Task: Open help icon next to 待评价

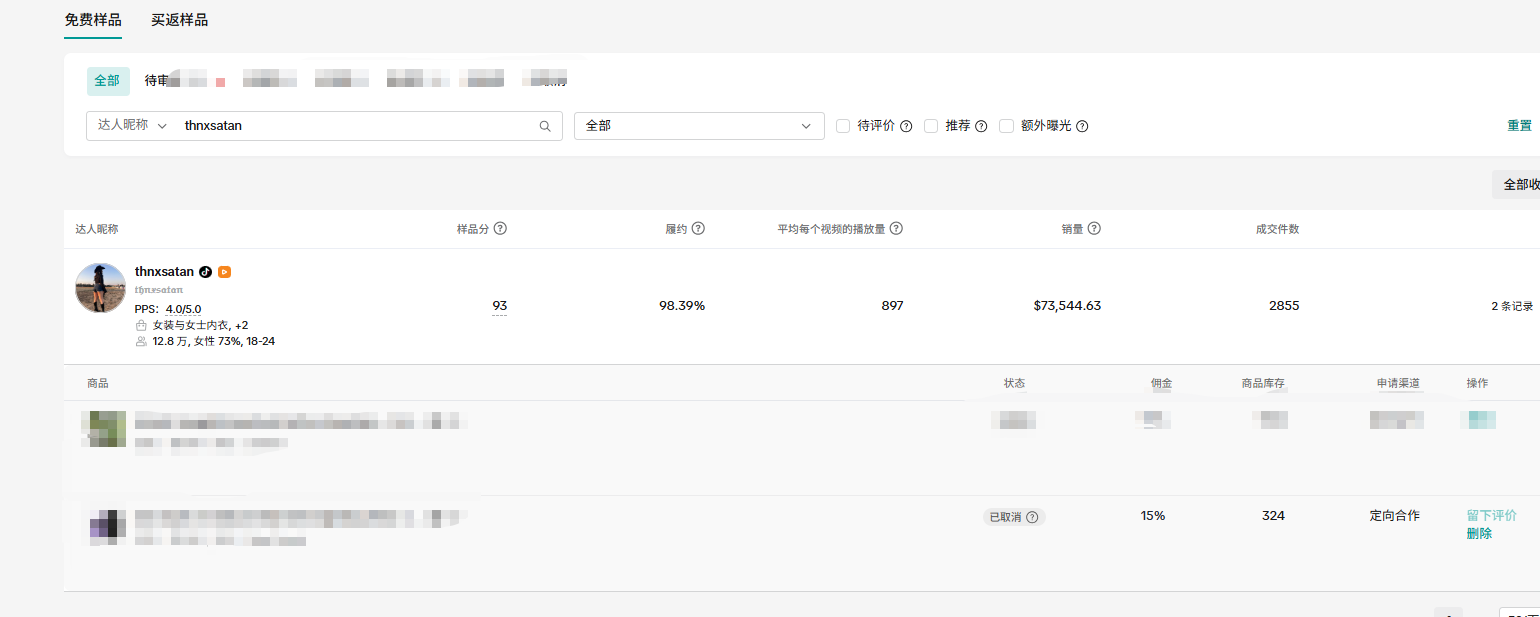Action: [x=906, y=126]
